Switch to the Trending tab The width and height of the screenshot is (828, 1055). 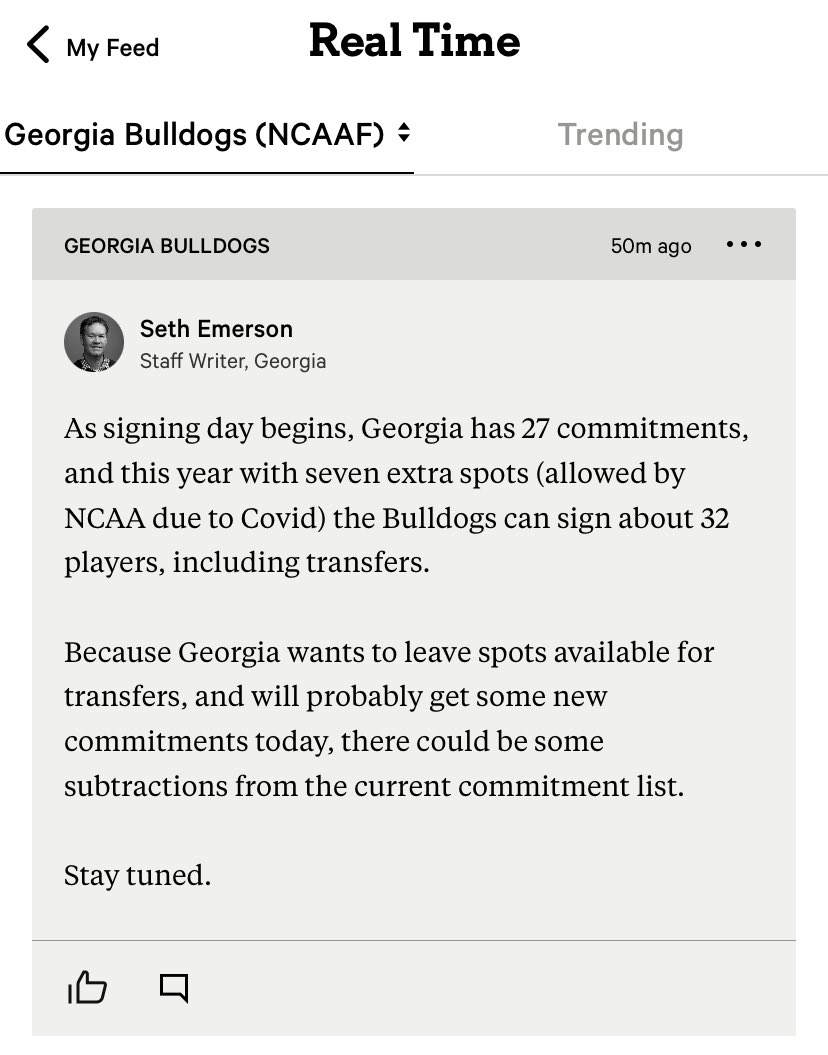[620, 135]
